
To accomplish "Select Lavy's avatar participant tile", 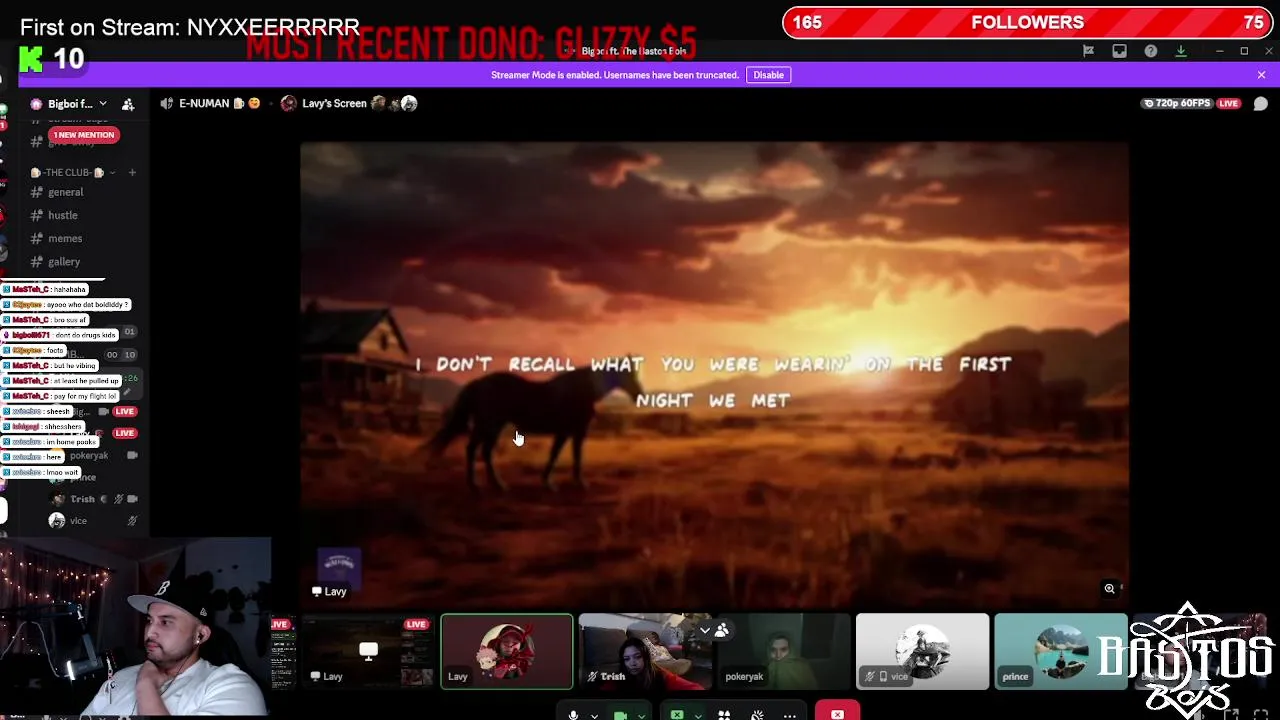I will coord(507,651).
